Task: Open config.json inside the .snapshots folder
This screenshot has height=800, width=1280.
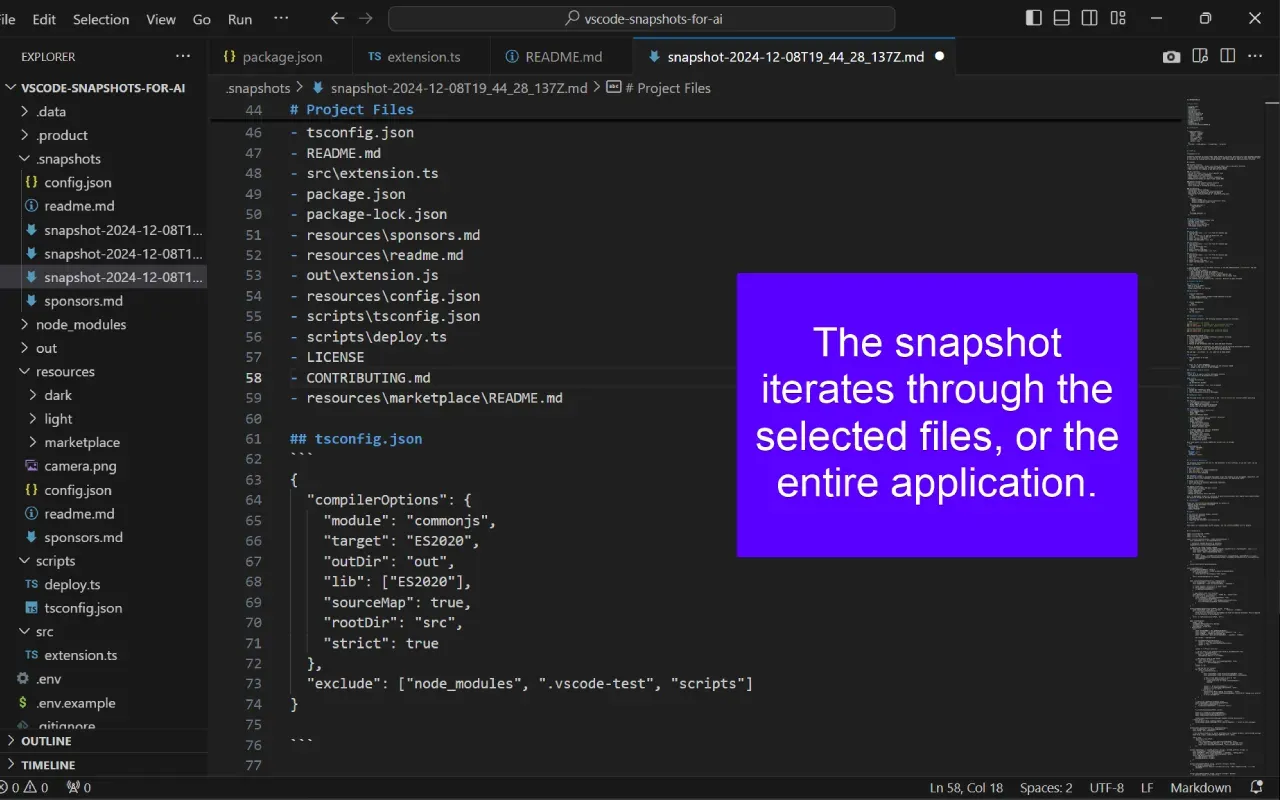Action: pos(77,182)
